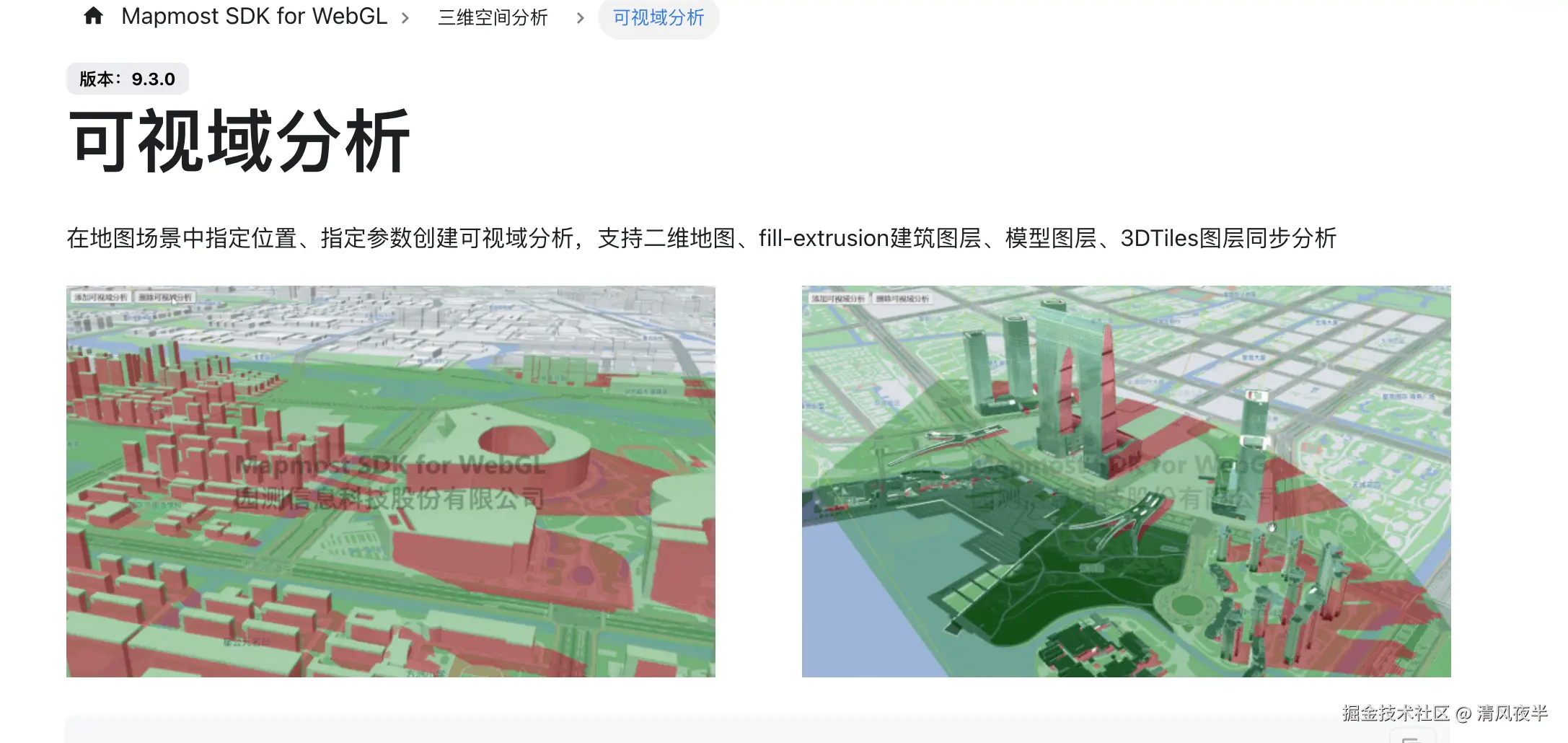Screen dimensions: 1568x743
Task: Click the description mentioning fill-extrusion建筑图层
Action: click(x=701, y=238)
